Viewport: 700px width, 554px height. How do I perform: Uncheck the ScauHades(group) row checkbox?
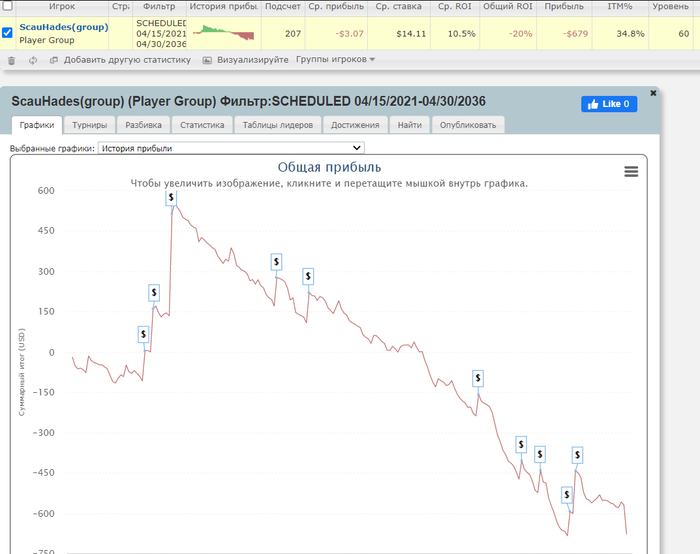(7, 33)
